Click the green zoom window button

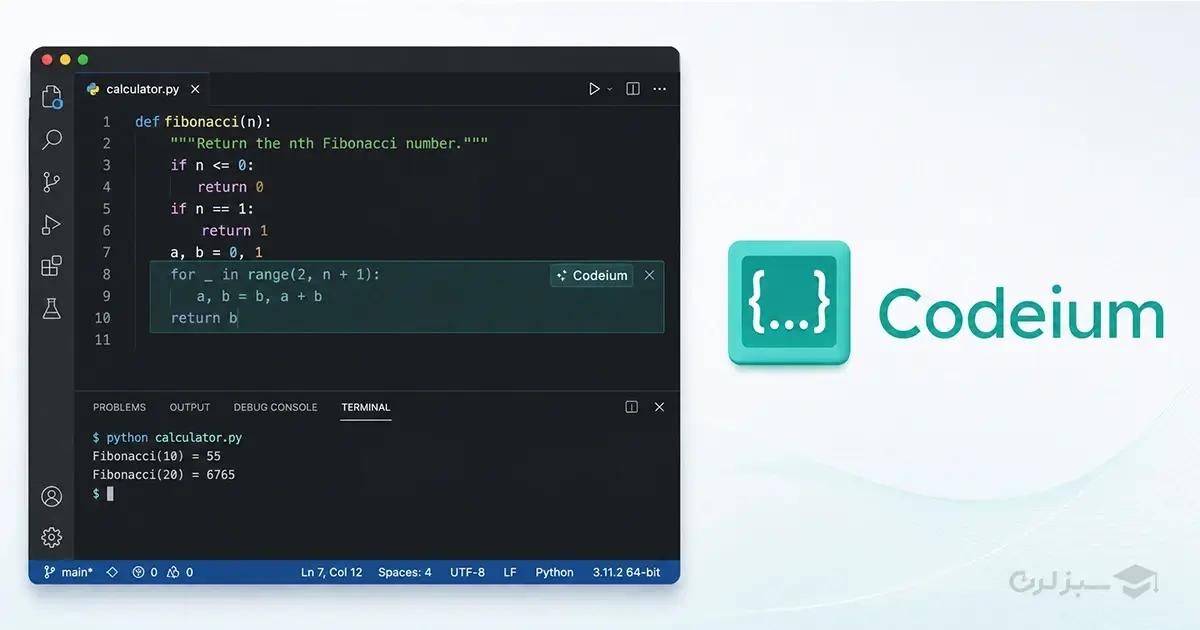(83, 60)
